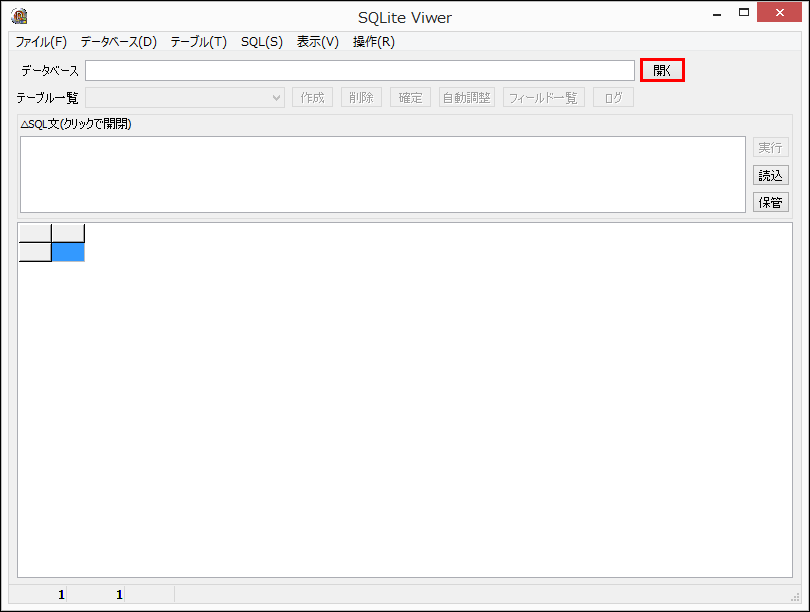This screenshot has width=810, height=612.
Task: Click the ログ button
Action: click(x=613, y=98)
